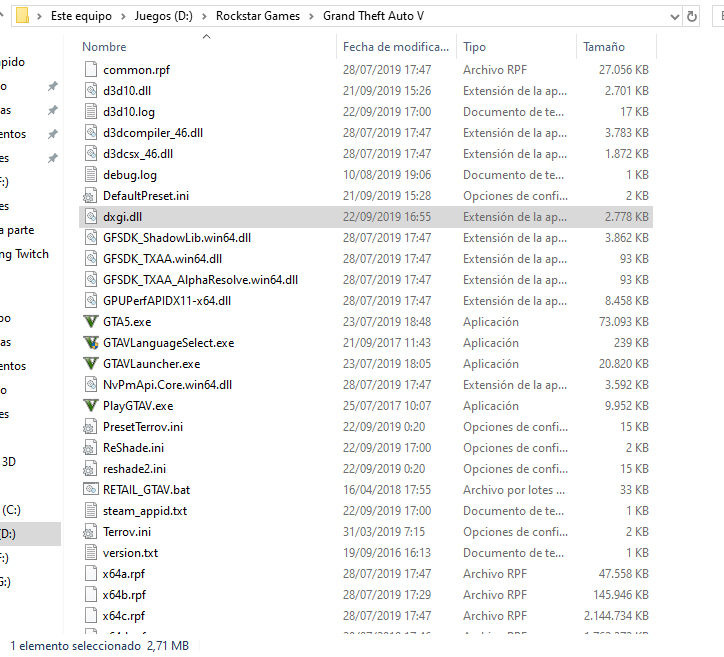Select version.txt document icon
Screen dimensions: 724x657
tap(91, 553)
